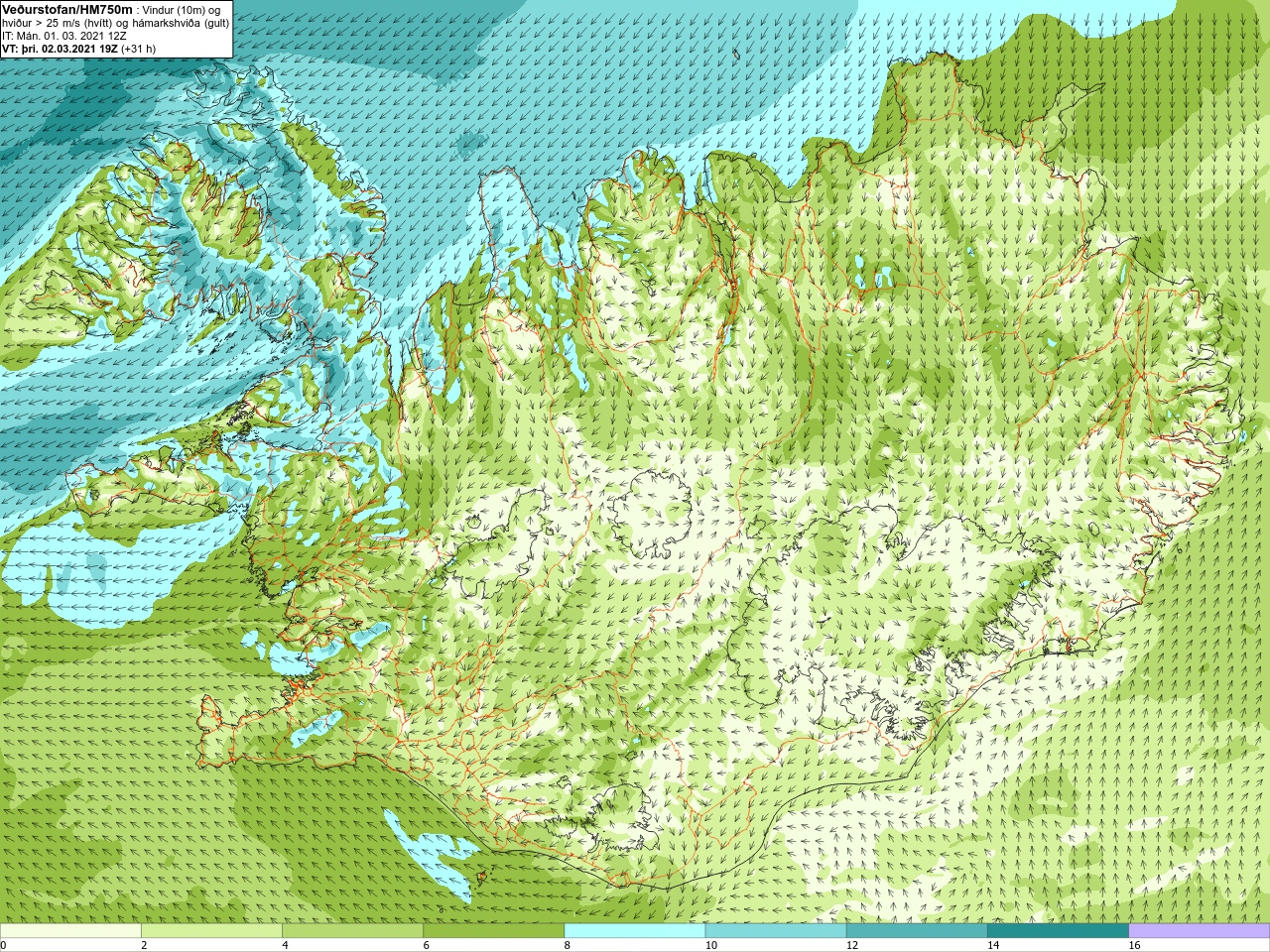
Task: Click the "8" legend scale label
Action: pyautogui.click(x=568, y=945)
